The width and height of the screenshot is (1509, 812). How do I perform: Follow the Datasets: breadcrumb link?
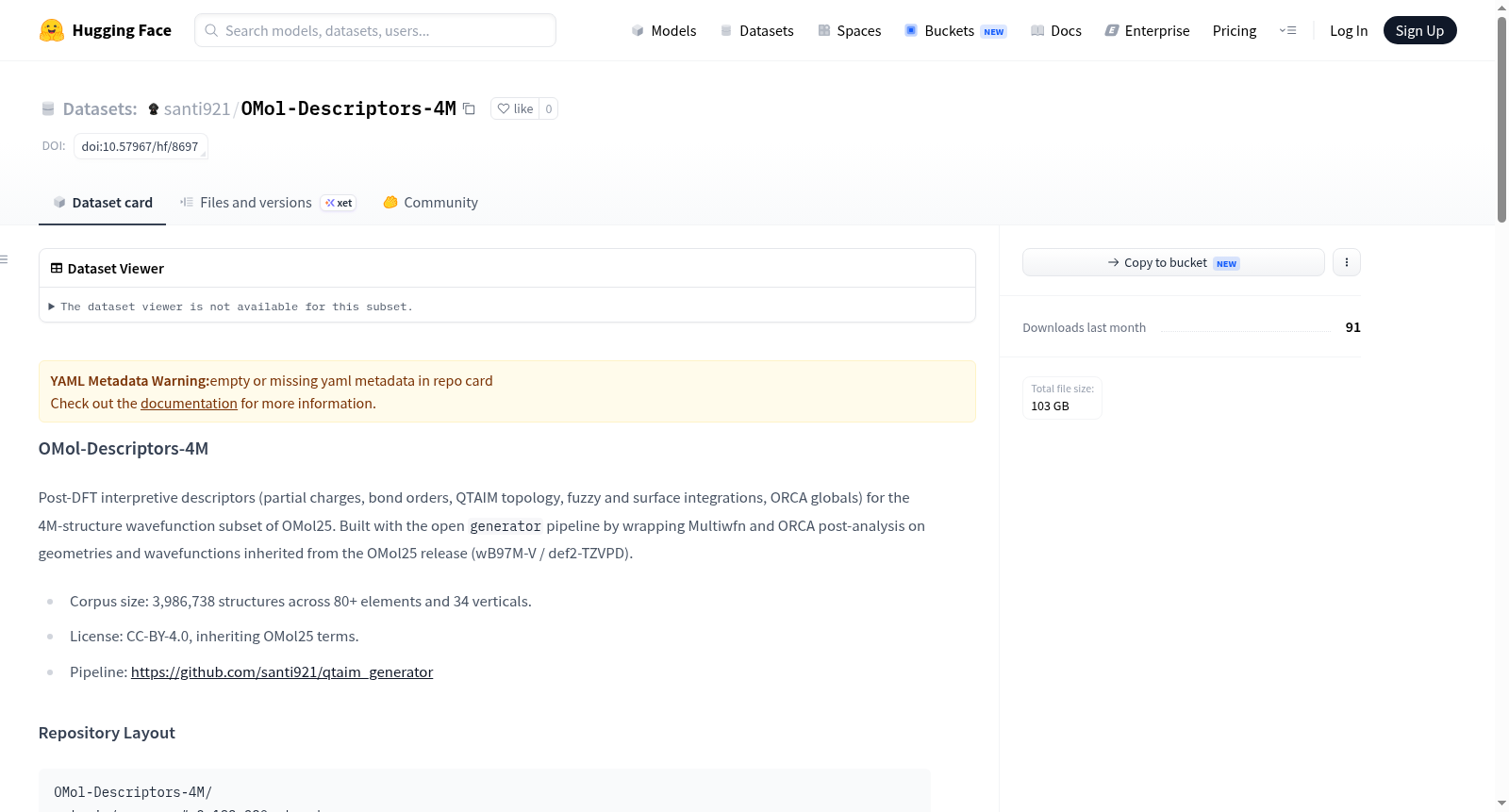[100, 108]
